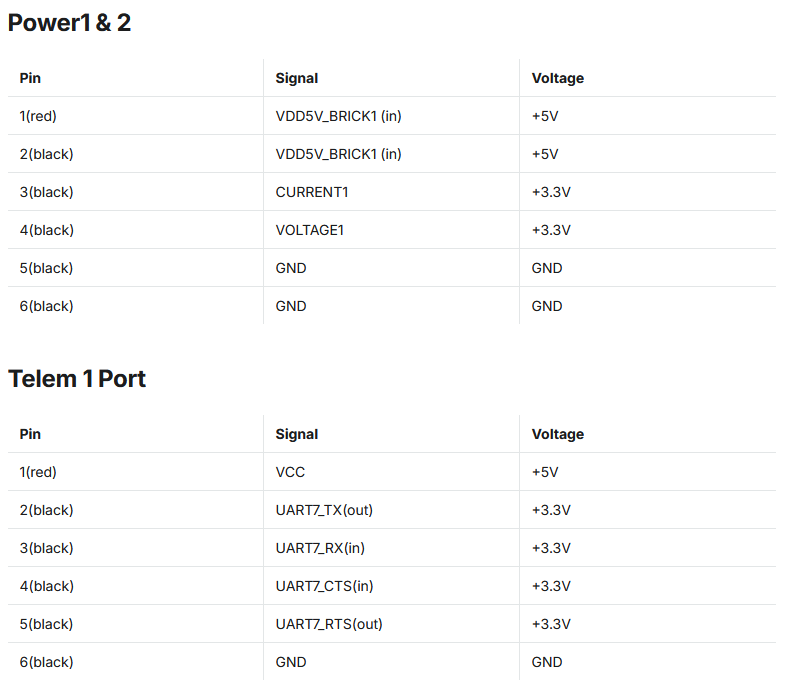Click Signal column header in Telem 1 Port table
Viewport: 787px width, 685px height.
pyautogui.click(x=297, y=434)
